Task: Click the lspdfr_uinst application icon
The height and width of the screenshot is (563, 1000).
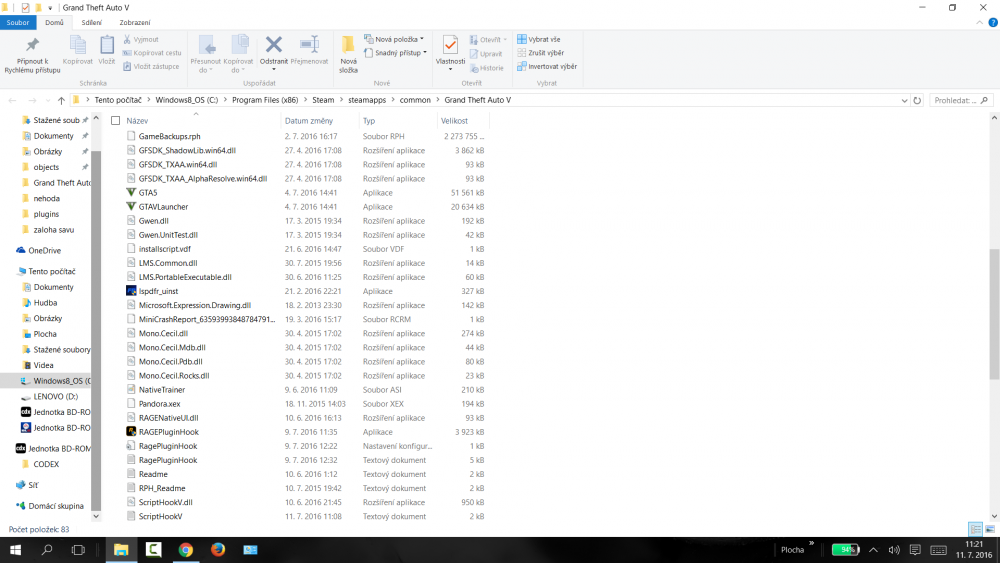Action: coord(131,291)
